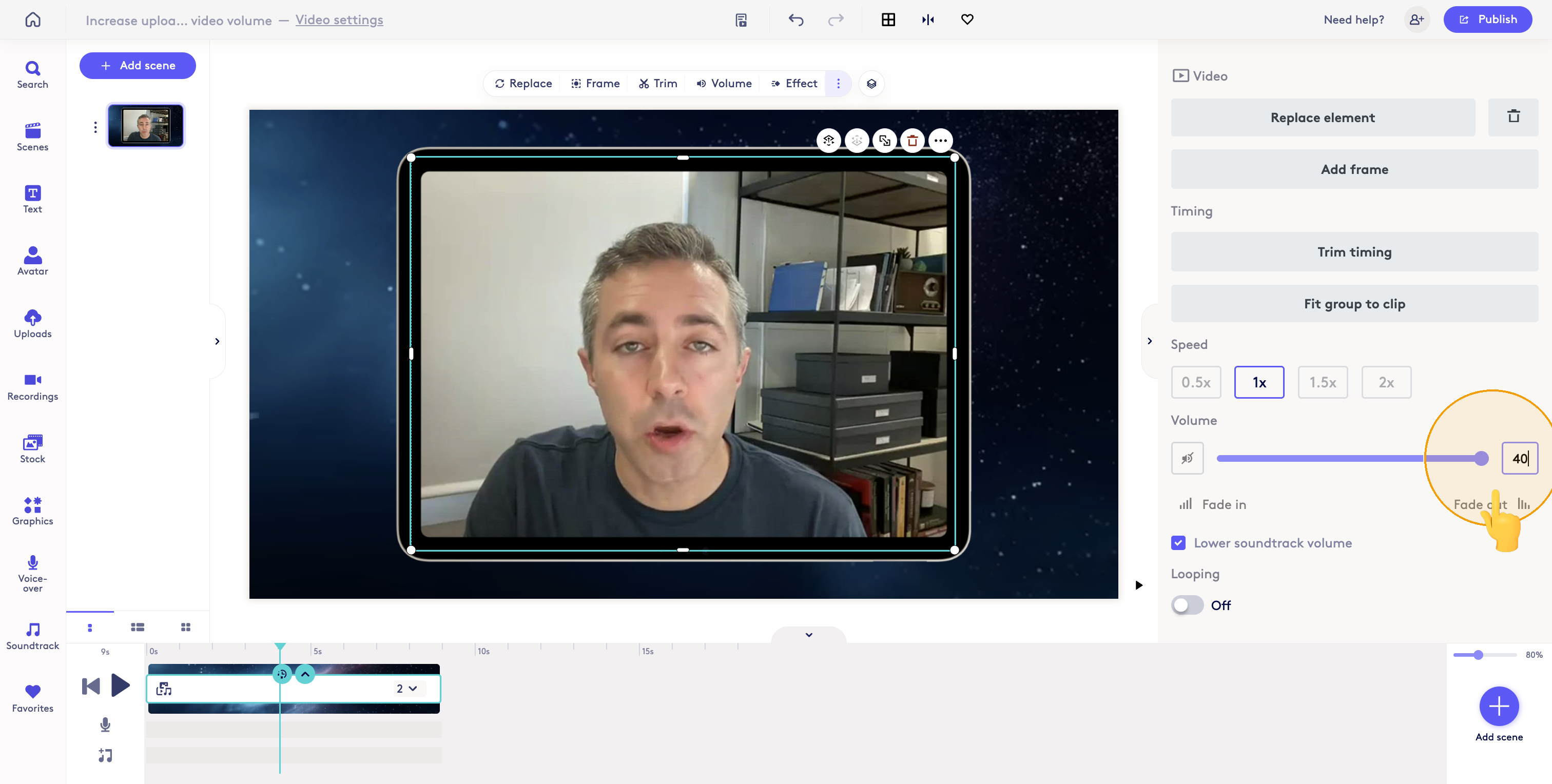Open the Uploads sidebar panel
Viewport: 1552px width, 784px height.
32,324
